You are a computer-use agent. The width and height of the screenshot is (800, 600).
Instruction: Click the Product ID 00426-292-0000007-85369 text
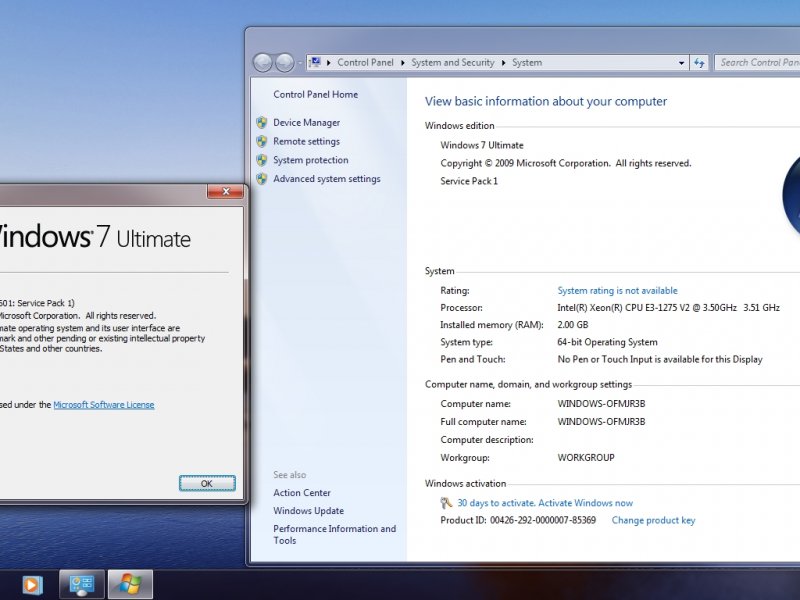(x=518, y=520)
